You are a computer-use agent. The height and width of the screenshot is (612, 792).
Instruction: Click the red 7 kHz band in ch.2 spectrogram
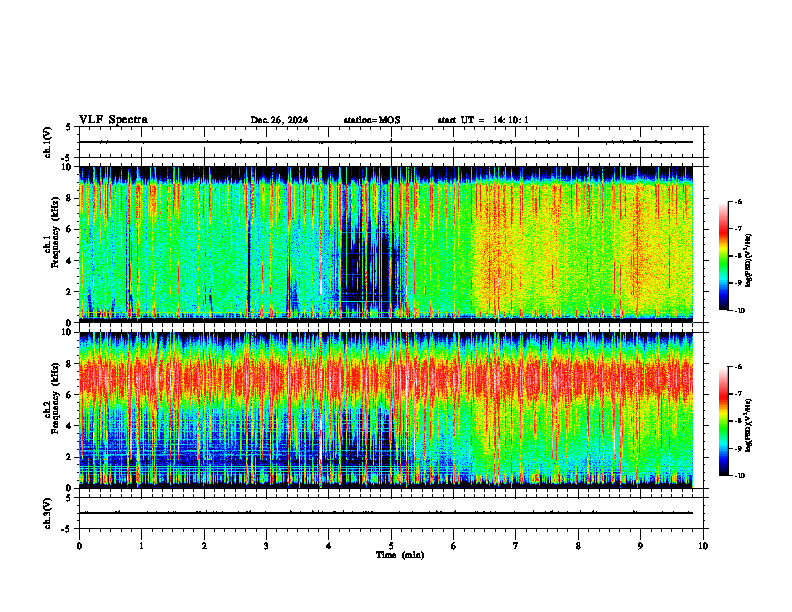[x=385, y=379]
